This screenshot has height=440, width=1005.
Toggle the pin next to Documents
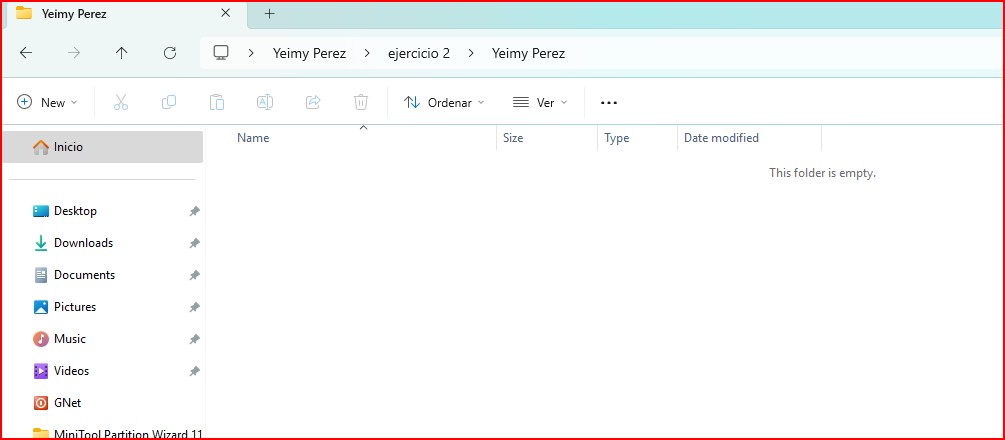[x=195, y=275]
